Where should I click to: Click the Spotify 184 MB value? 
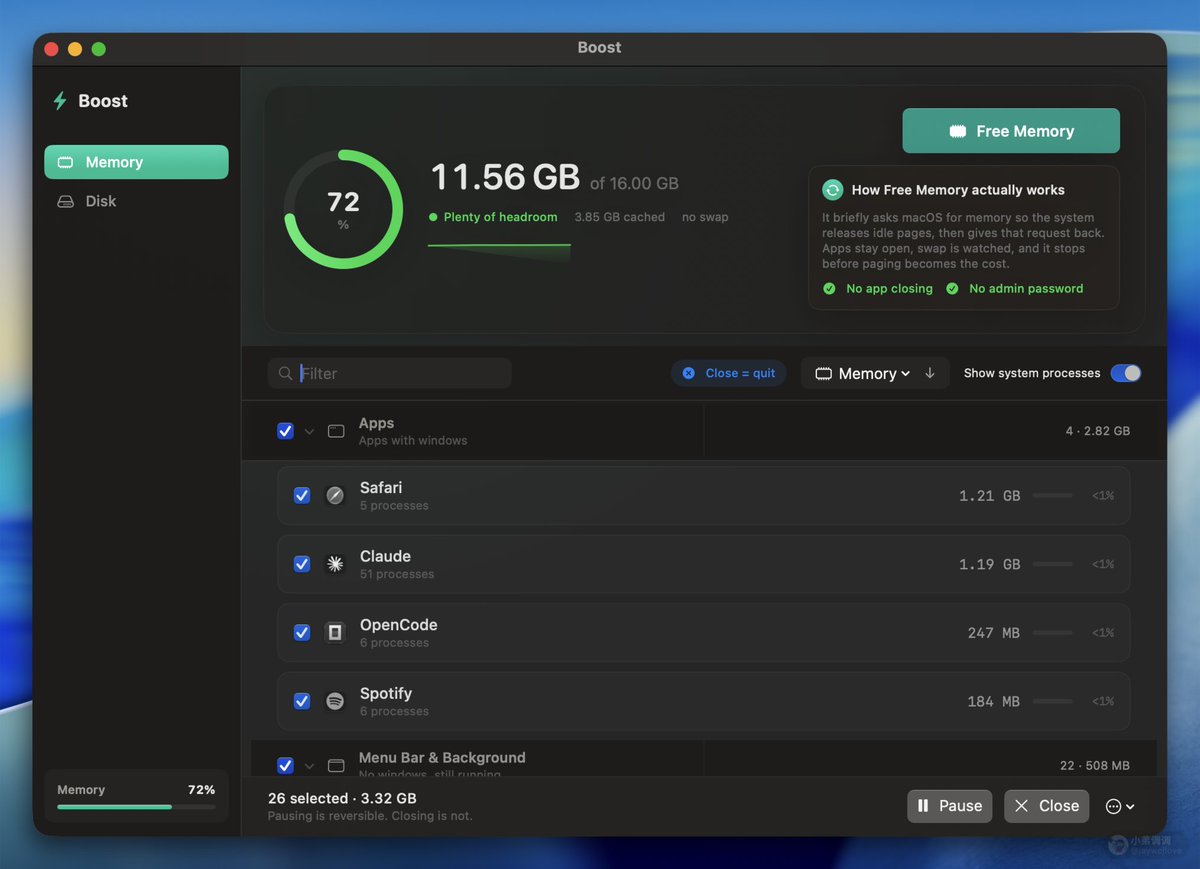click(x=994, y=702)
